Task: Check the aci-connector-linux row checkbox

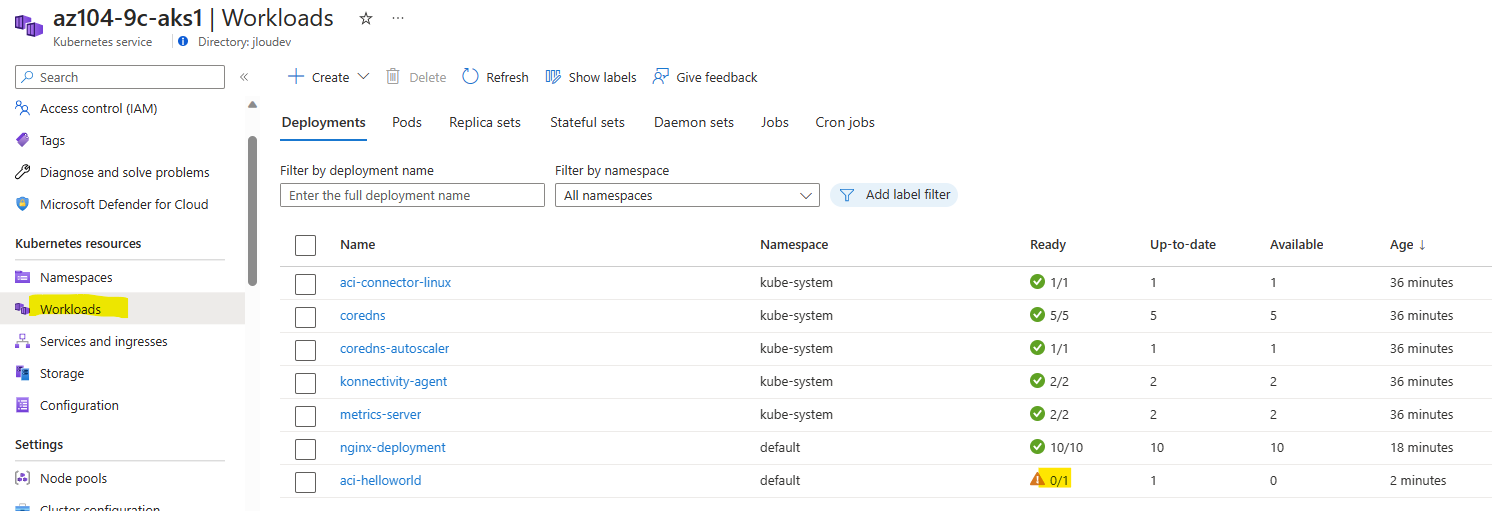Action: pyautogui.click(x=305, y=284)
